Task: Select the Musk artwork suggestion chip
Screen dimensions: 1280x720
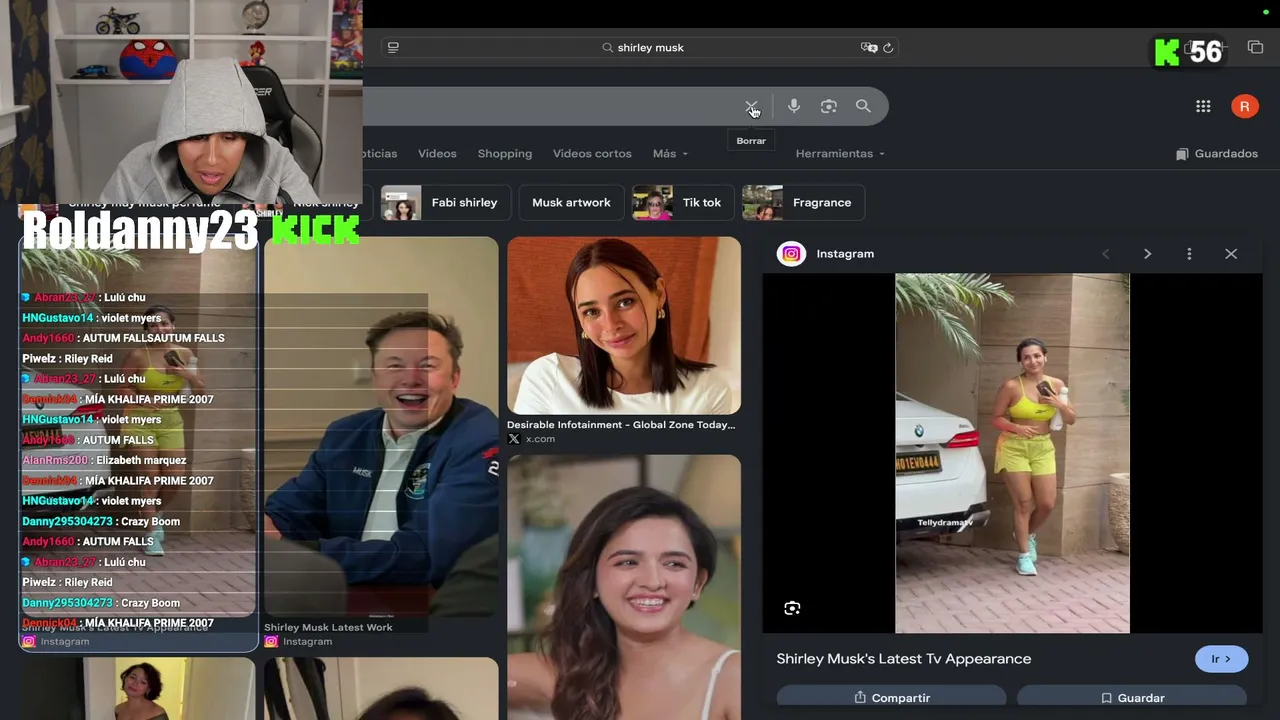Action: pos(571,203)
